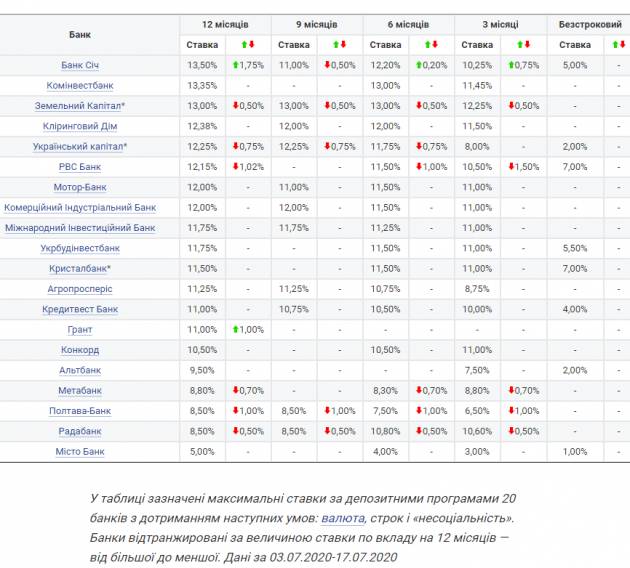Select Альтбанк 3-month rate 7,50%

click(477, 370)
